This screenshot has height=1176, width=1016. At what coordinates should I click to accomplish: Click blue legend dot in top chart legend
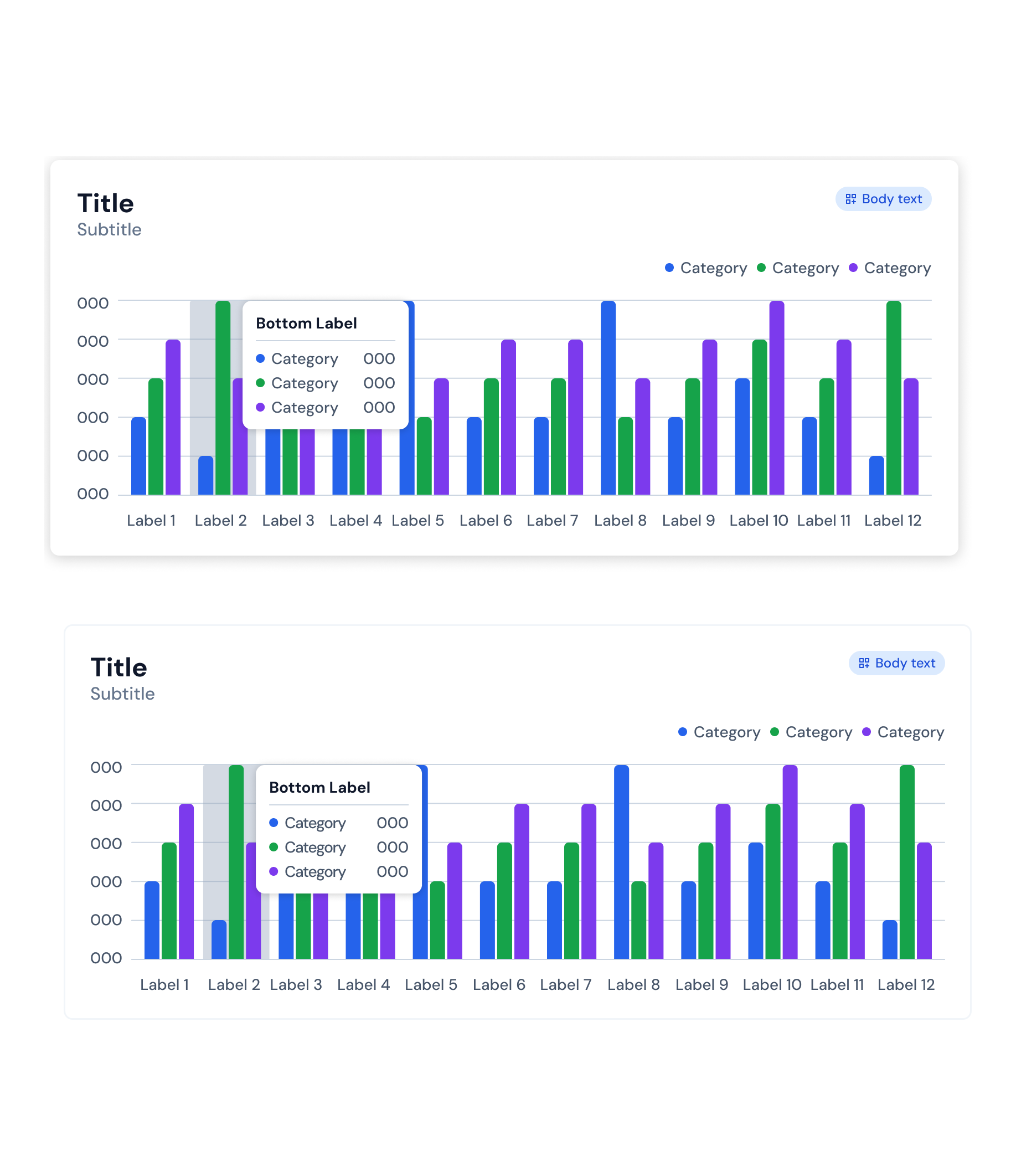coord(669,268)
